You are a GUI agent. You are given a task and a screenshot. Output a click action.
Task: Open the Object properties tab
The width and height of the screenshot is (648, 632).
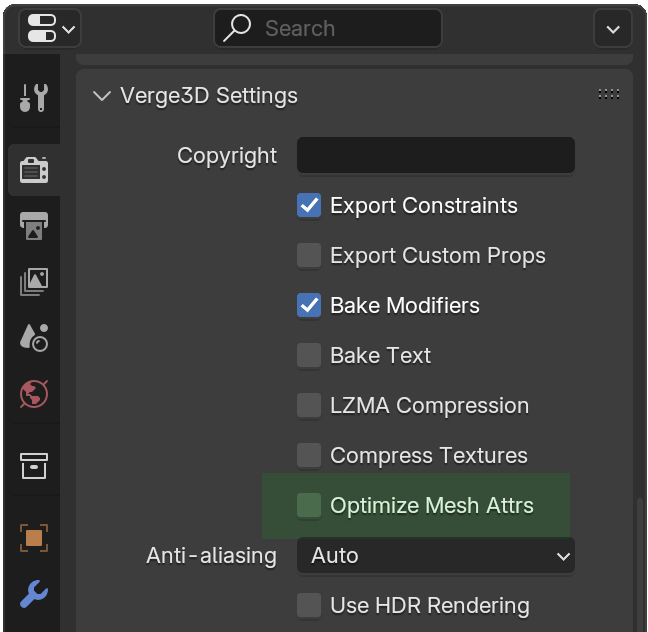point(34,538)
